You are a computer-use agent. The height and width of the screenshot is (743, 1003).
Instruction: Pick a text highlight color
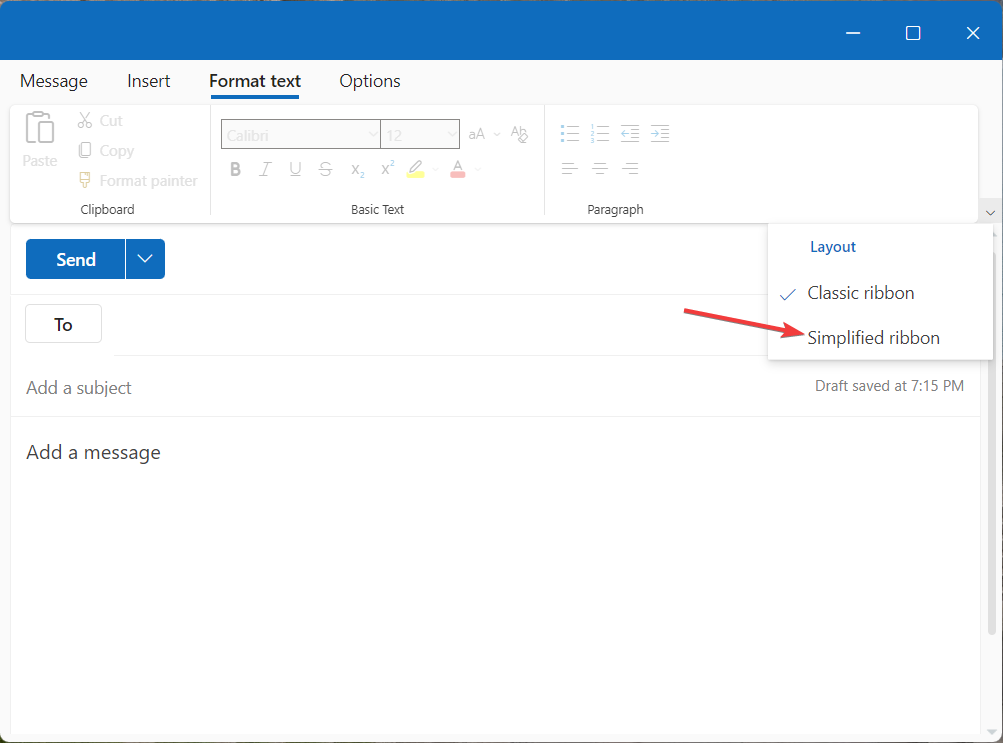(x=417, y=168)
